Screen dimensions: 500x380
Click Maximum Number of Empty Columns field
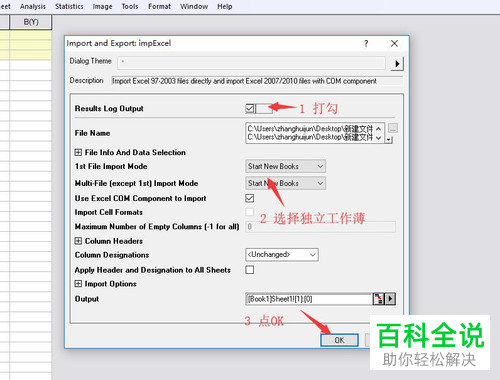(x=320, y=227)
